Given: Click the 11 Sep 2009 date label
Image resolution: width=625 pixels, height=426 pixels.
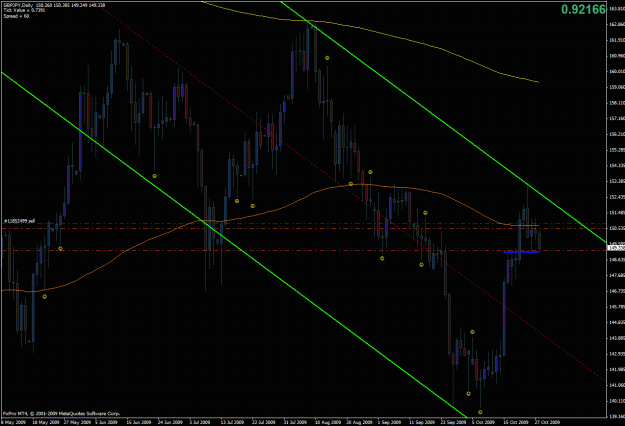Looking at the screenshot, I should (x=422, y=422).
